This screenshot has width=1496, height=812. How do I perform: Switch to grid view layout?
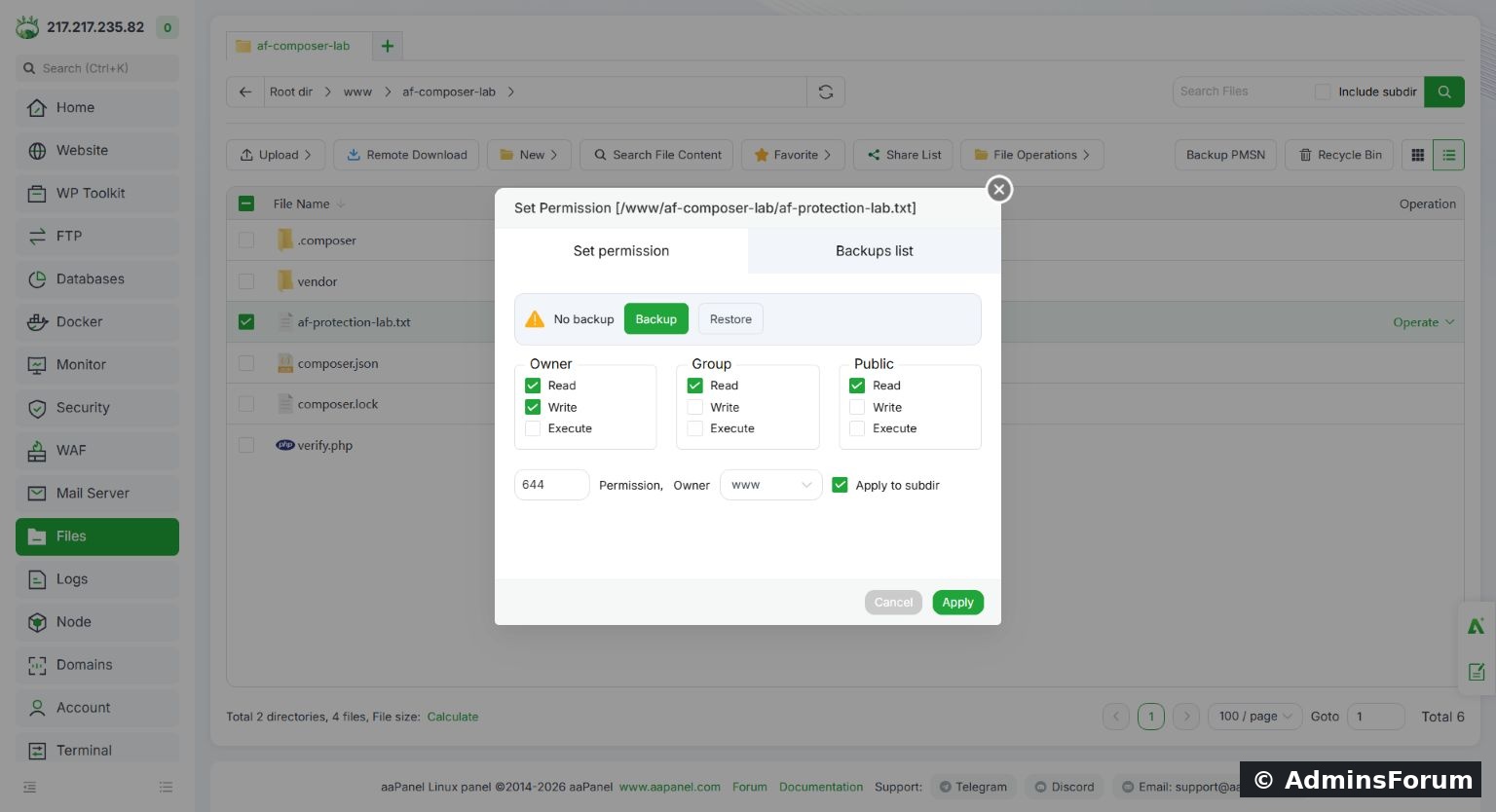(x=1417, y=155)
